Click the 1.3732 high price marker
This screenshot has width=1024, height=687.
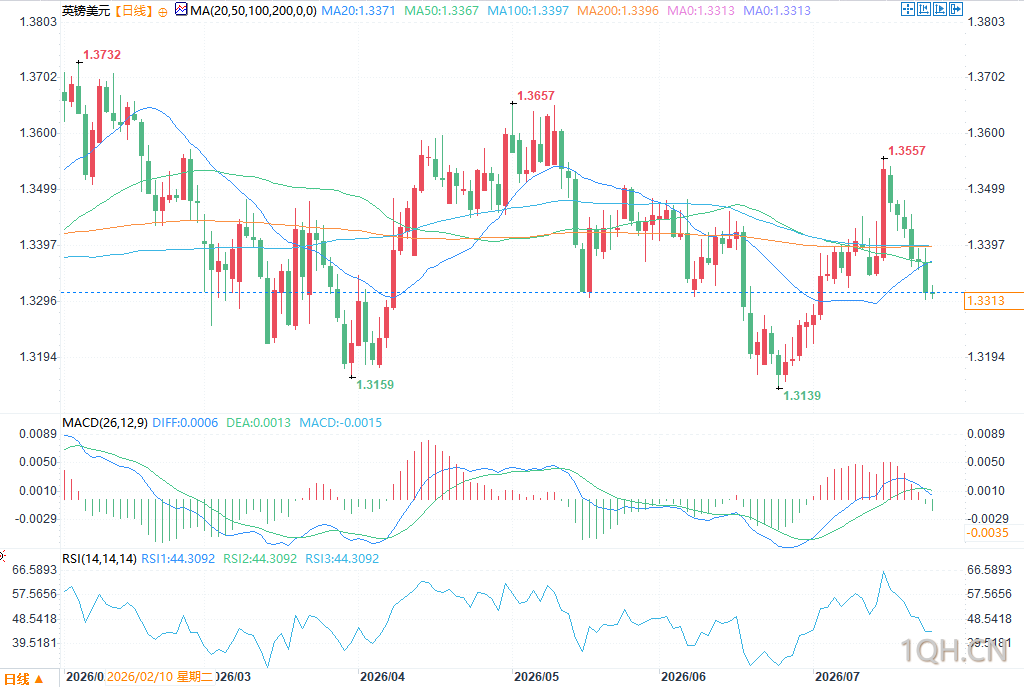coord(102,55)
